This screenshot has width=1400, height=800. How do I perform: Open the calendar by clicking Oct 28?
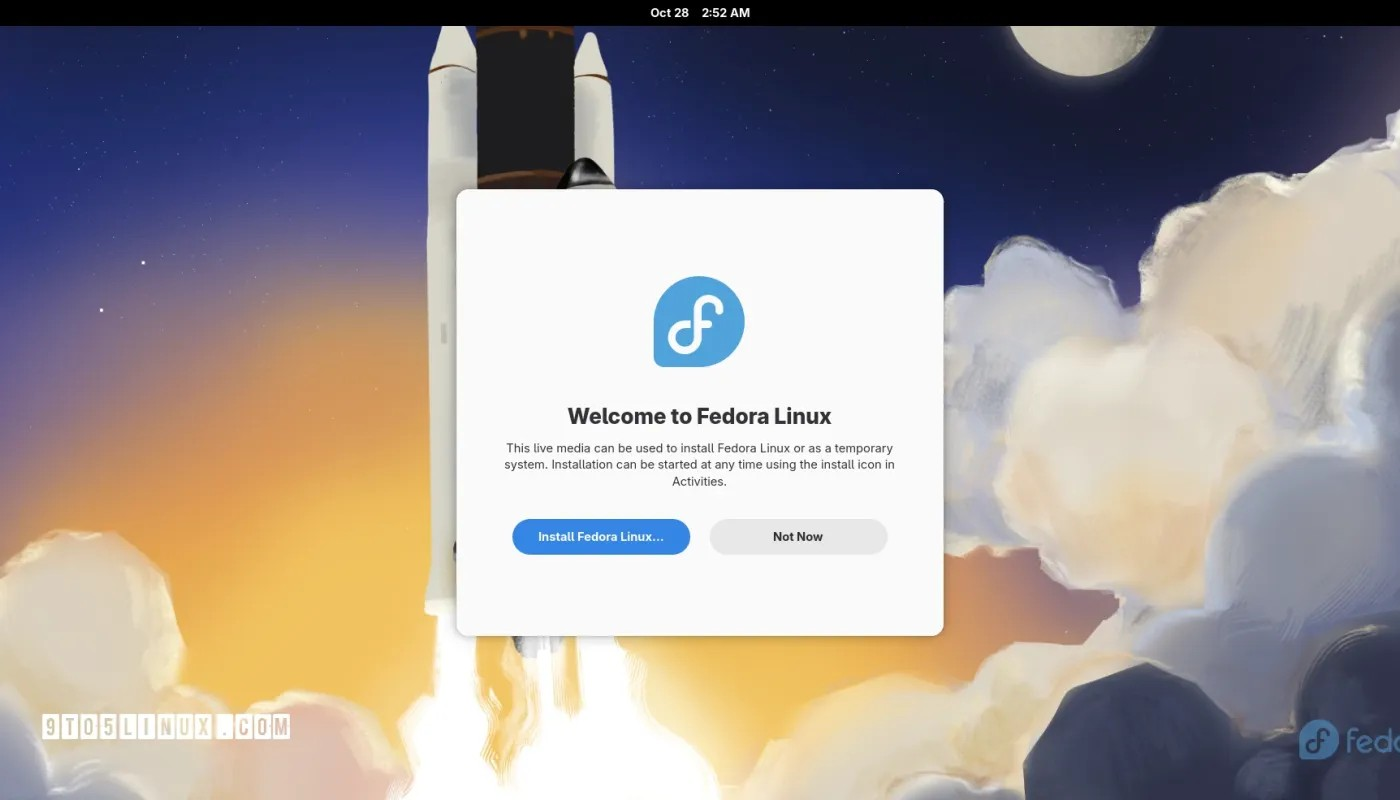[668, 12]
